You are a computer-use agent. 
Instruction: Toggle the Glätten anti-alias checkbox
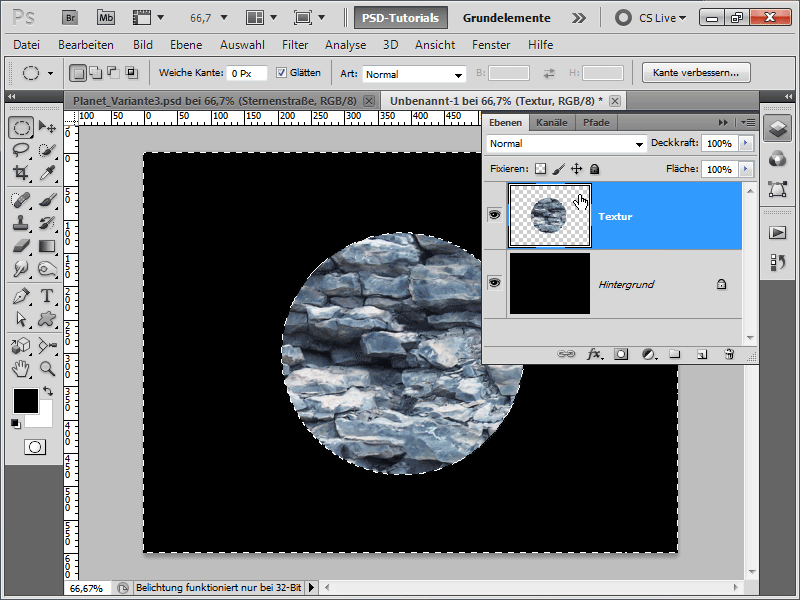click(x=281, y=73)
